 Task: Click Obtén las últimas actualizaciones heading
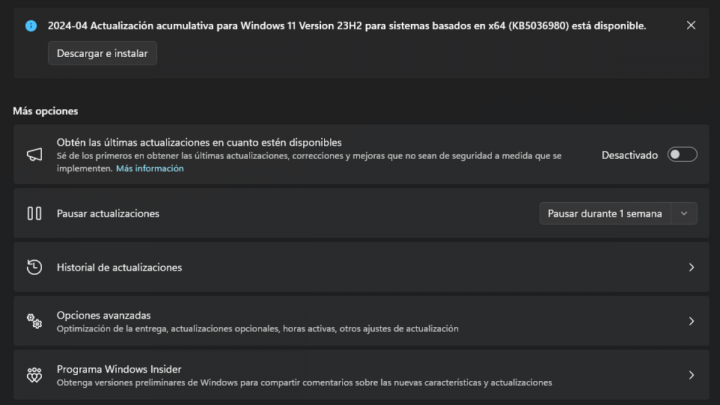tap(199, 142)
